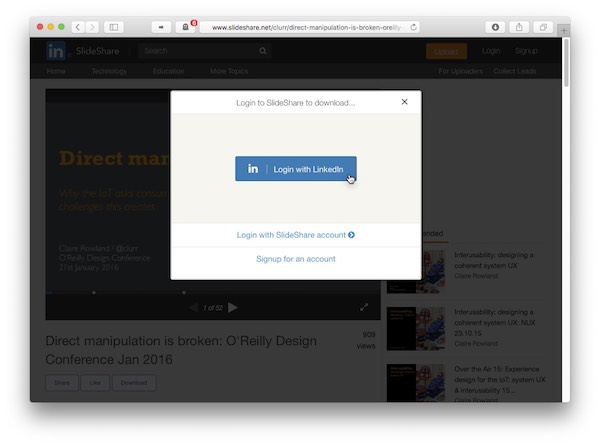Open thumbnail for Interusability NUX 23.10.15
The width and height of the screenshot is (600, 445).
pos(416,329)
